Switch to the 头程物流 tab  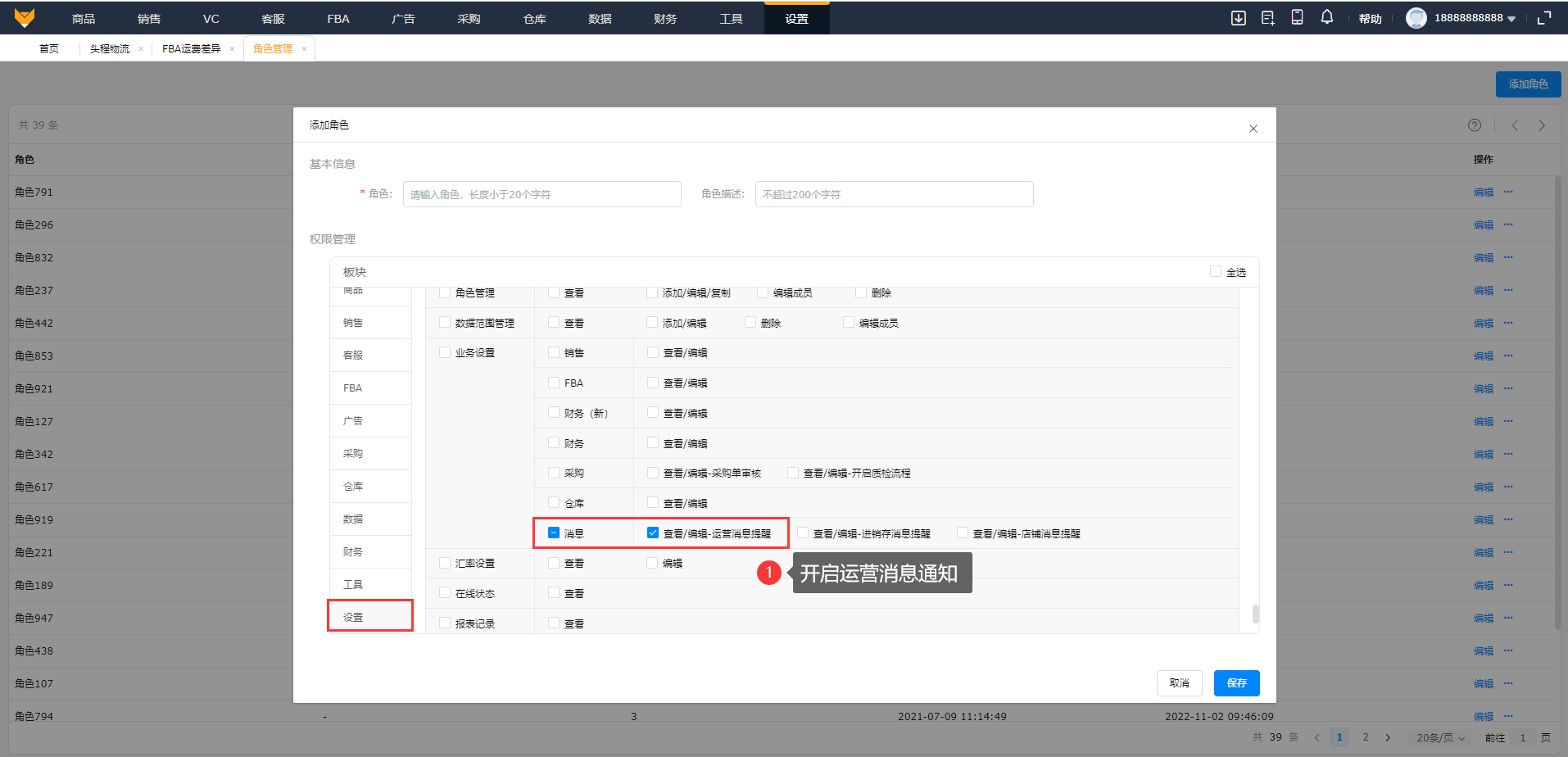click(110, 49)
